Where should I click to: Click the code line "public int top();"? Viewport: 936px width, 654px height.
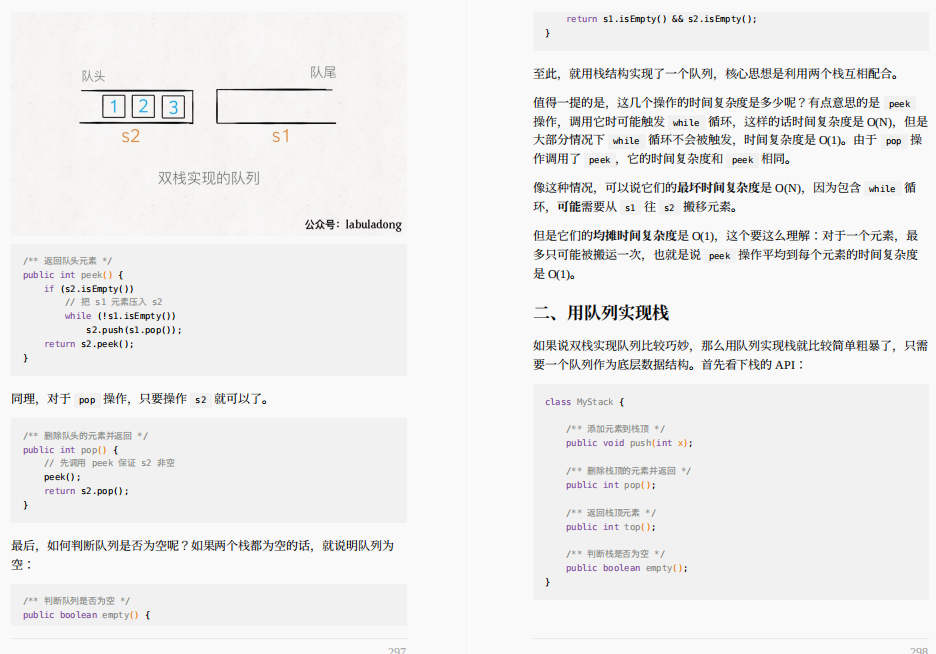[x=611, y=527]
